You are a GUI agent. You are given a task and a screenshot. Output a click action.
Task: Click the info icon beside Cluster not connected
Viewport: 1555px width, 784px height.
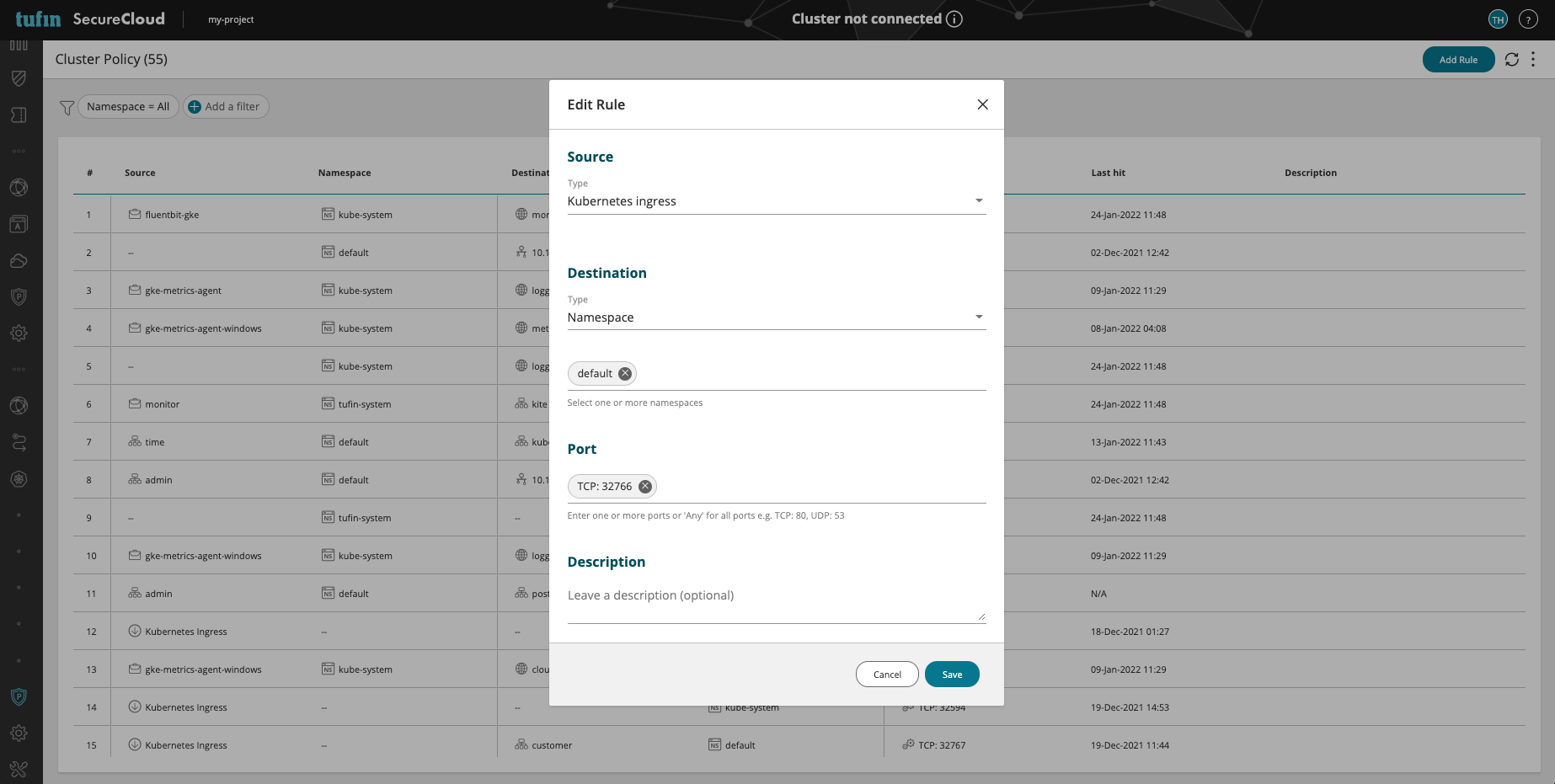954,19
